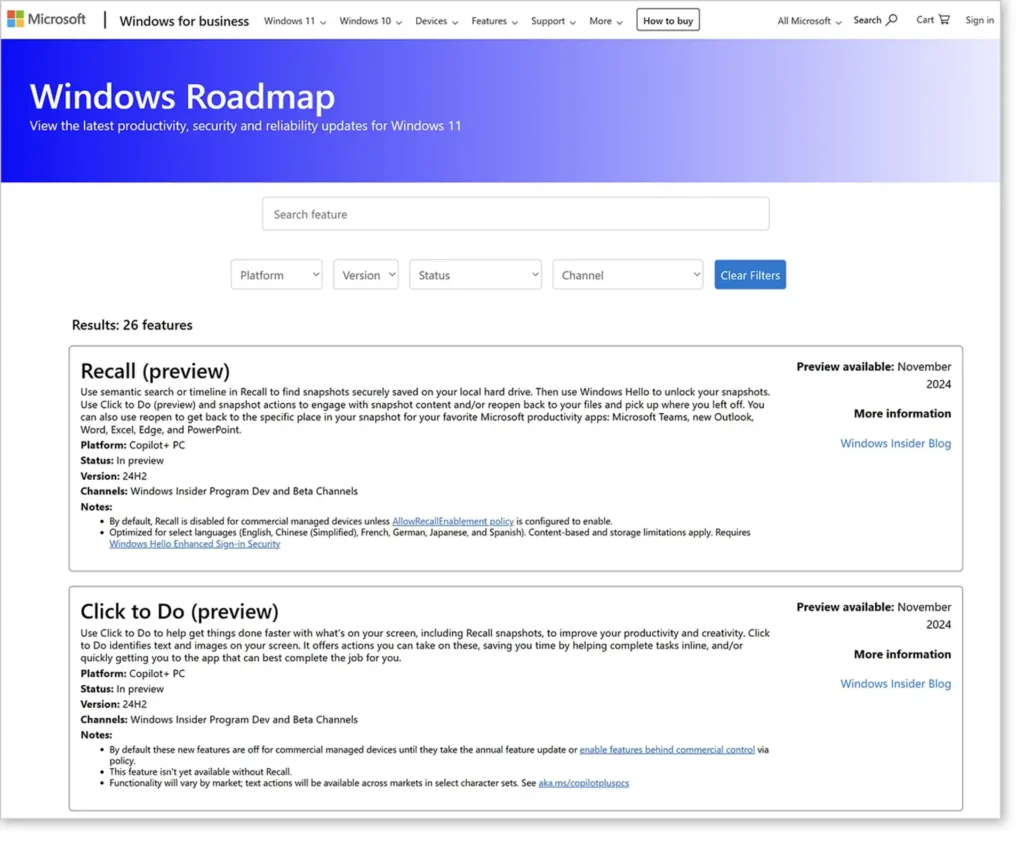Open Windows for business home link
This screenshot has width=1024, height=842.
(184, 21)
